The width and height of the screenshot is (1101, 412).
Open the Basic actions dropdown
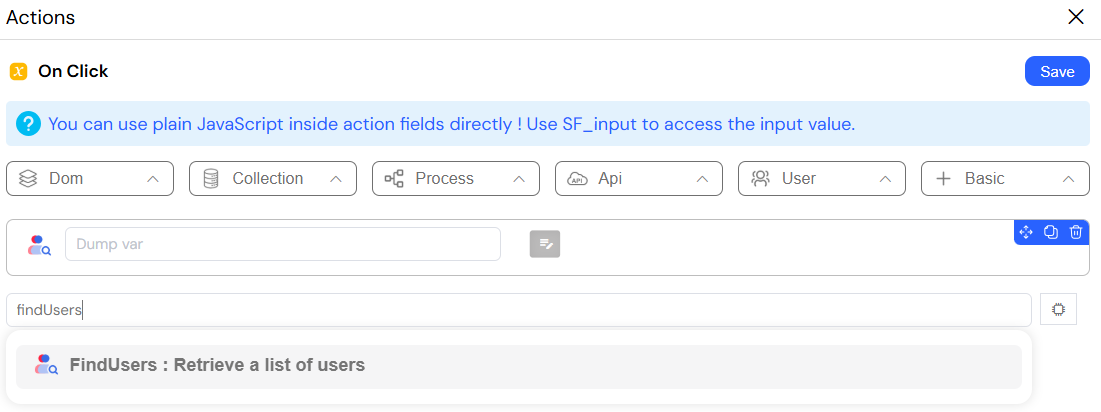click(x=1005, y=179)
